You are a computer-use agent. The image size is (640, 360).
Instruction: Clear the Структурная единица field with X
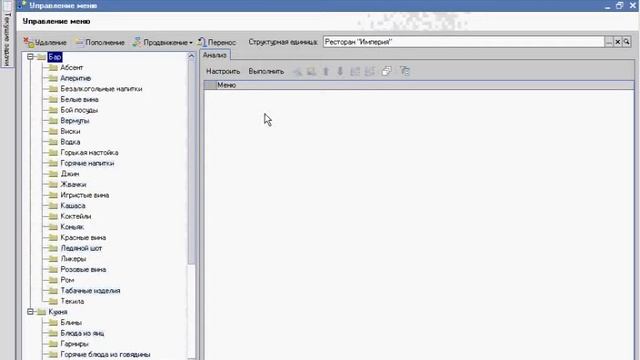(x=618, y=42)
